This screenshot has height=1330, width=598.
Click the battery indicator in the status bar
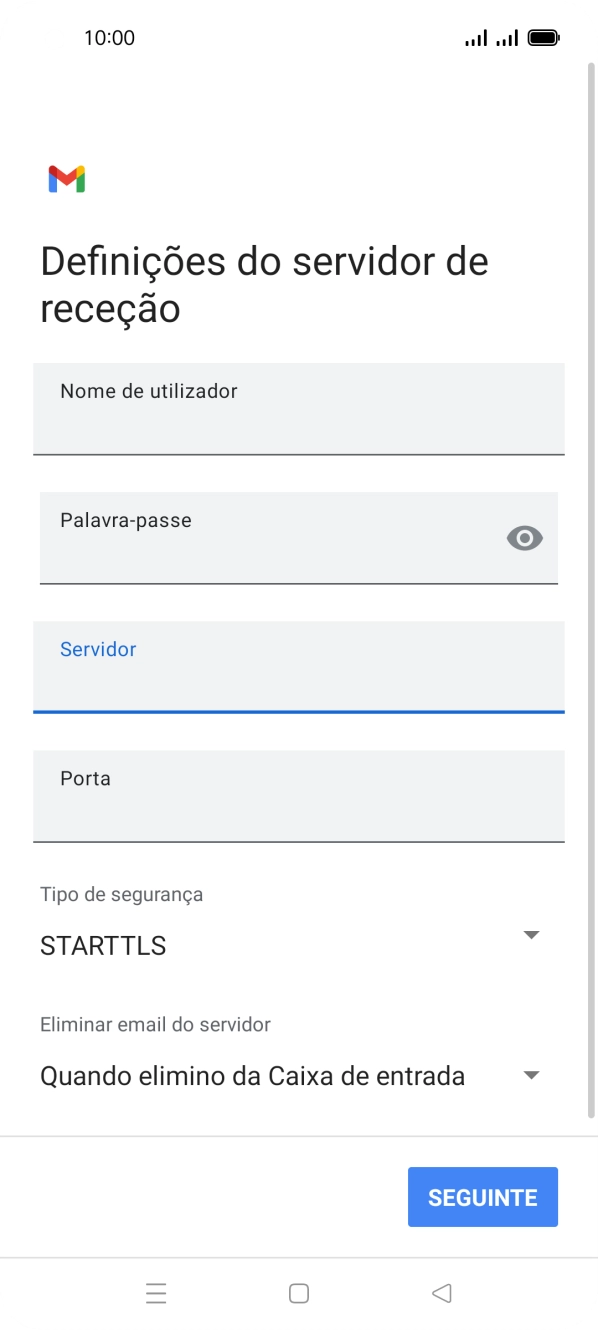tap(543, 37)
